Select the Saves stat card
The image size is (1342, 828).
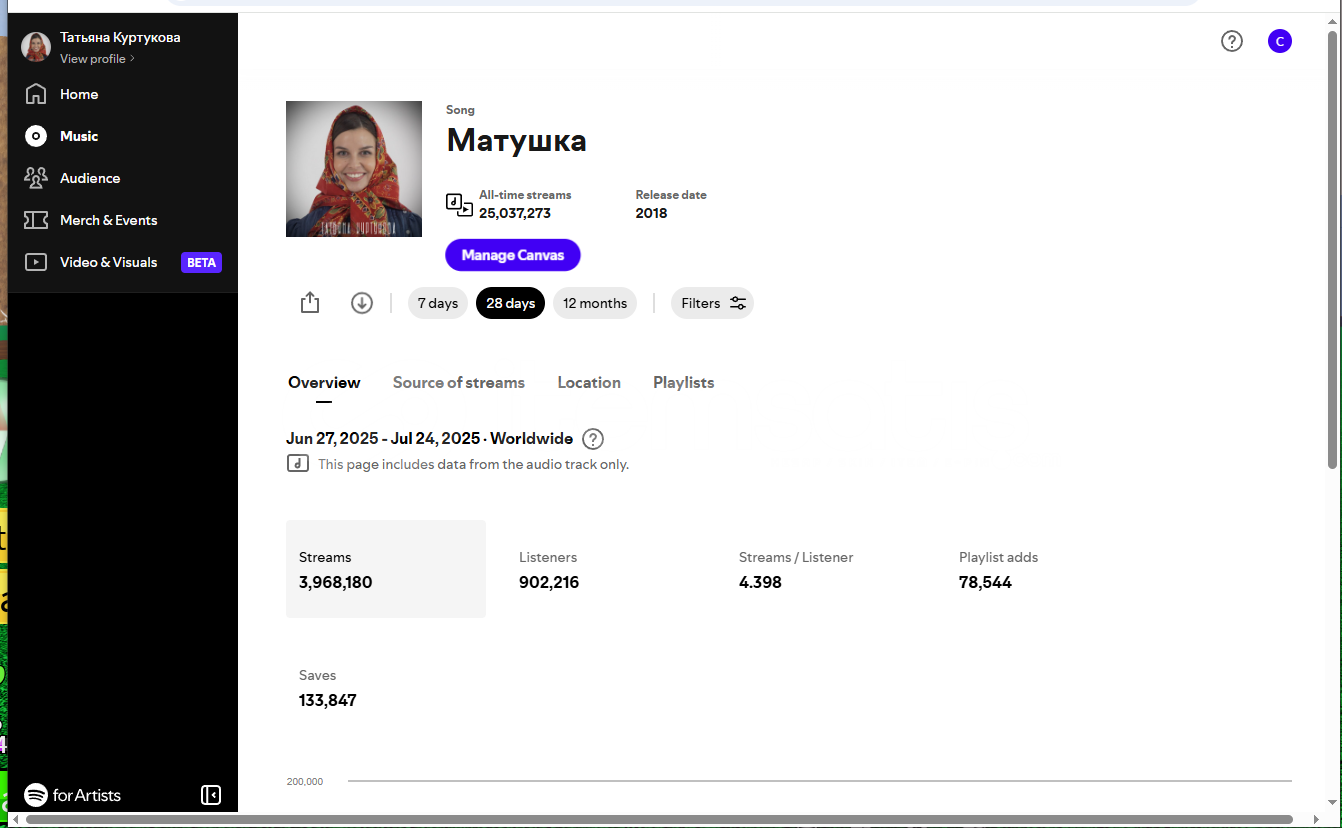point(386,687)
